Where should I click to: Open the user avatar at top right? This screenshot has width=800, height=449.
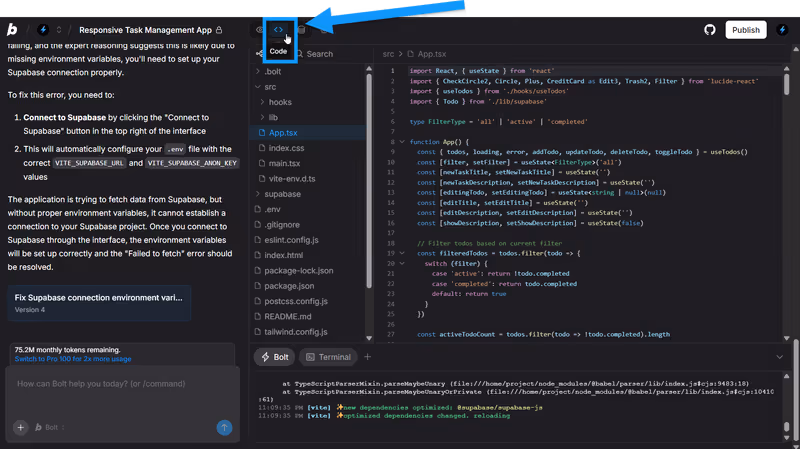(782, 30)
